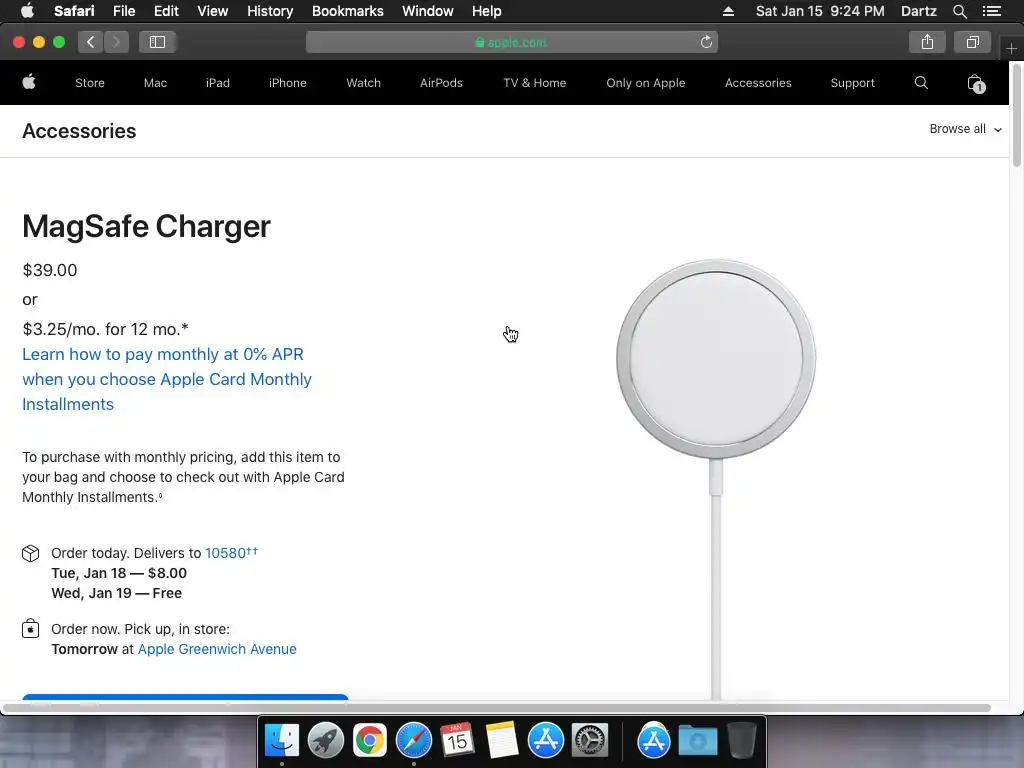Expand the Browse all dropdown
Viewport: 1024px width, 768px height.
[x=965, y=129]
